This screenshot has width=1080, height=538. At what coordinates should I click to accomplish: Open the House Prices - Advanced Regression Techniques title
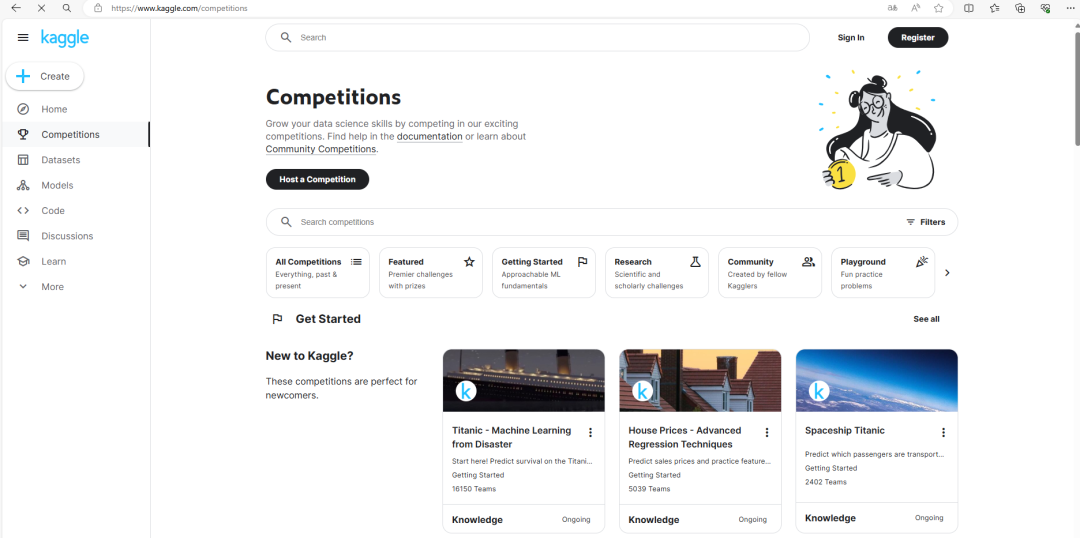point(685,437)
